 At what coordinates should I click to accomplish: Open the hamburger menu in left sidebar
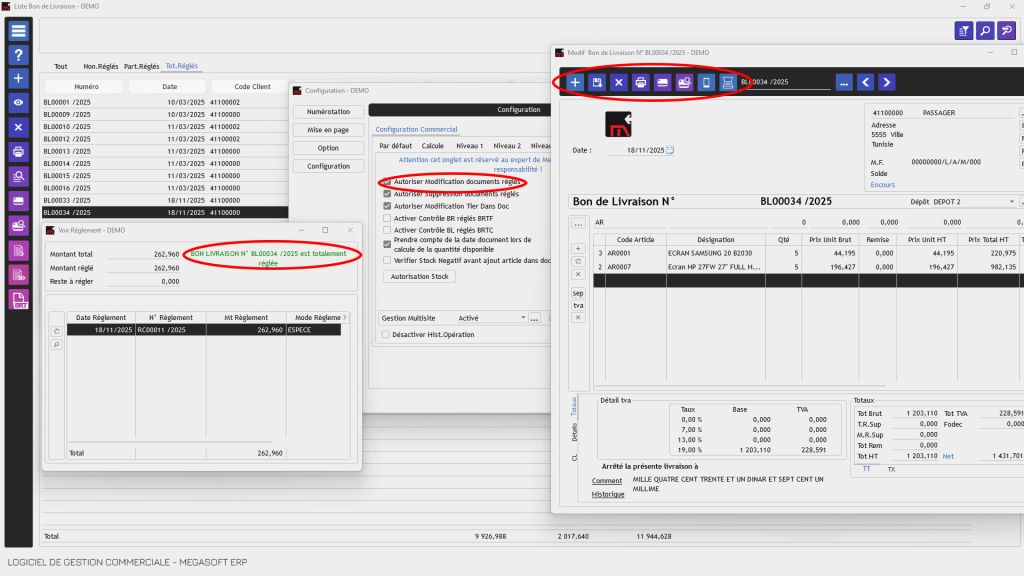18,31
